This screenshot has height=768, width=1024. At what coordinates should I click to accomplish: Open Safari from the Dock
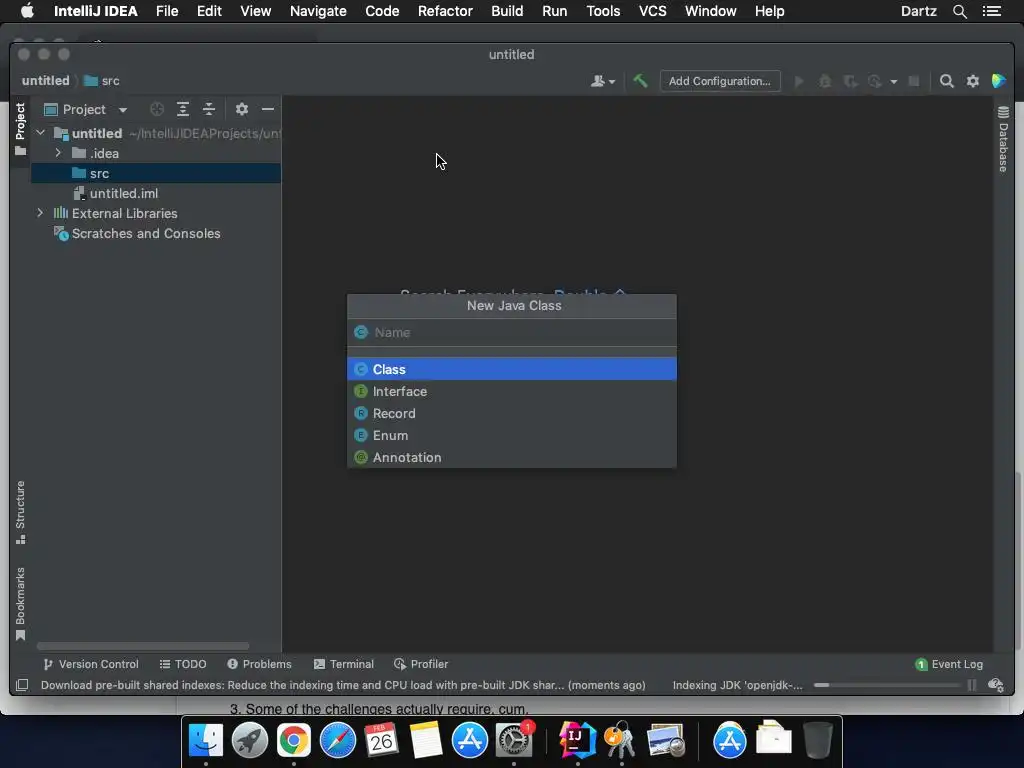coord(338,740)
